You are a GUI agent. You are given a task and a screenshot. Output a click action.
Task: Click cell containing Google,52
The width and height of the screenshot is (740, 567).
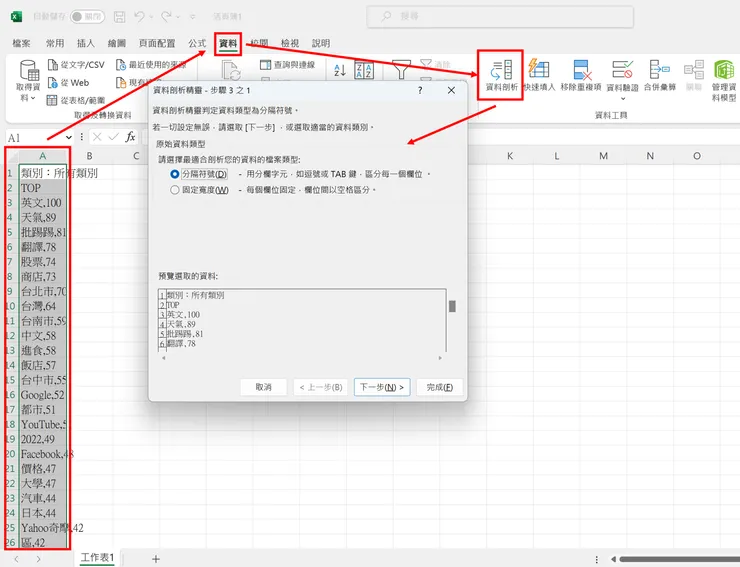42,395
